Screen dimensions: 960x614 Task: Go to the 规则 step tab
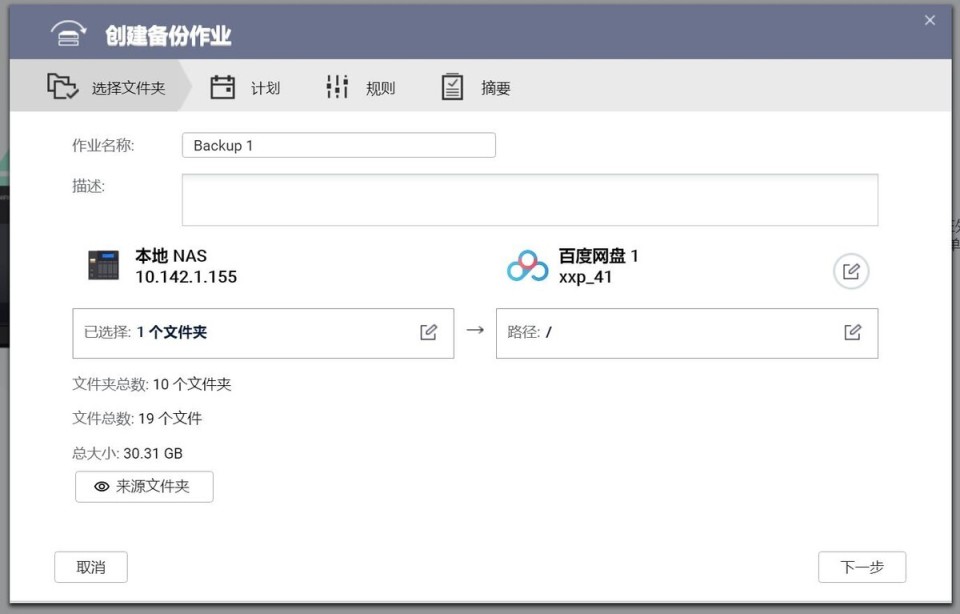pyautogui.click(x=361, y=88)
